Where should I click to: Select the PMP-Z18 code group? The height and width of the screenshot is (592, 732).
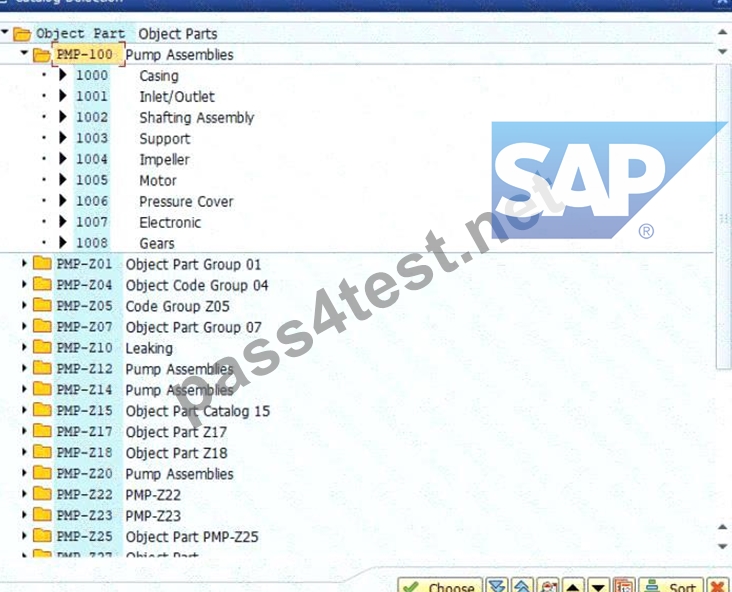coord(84,452)
